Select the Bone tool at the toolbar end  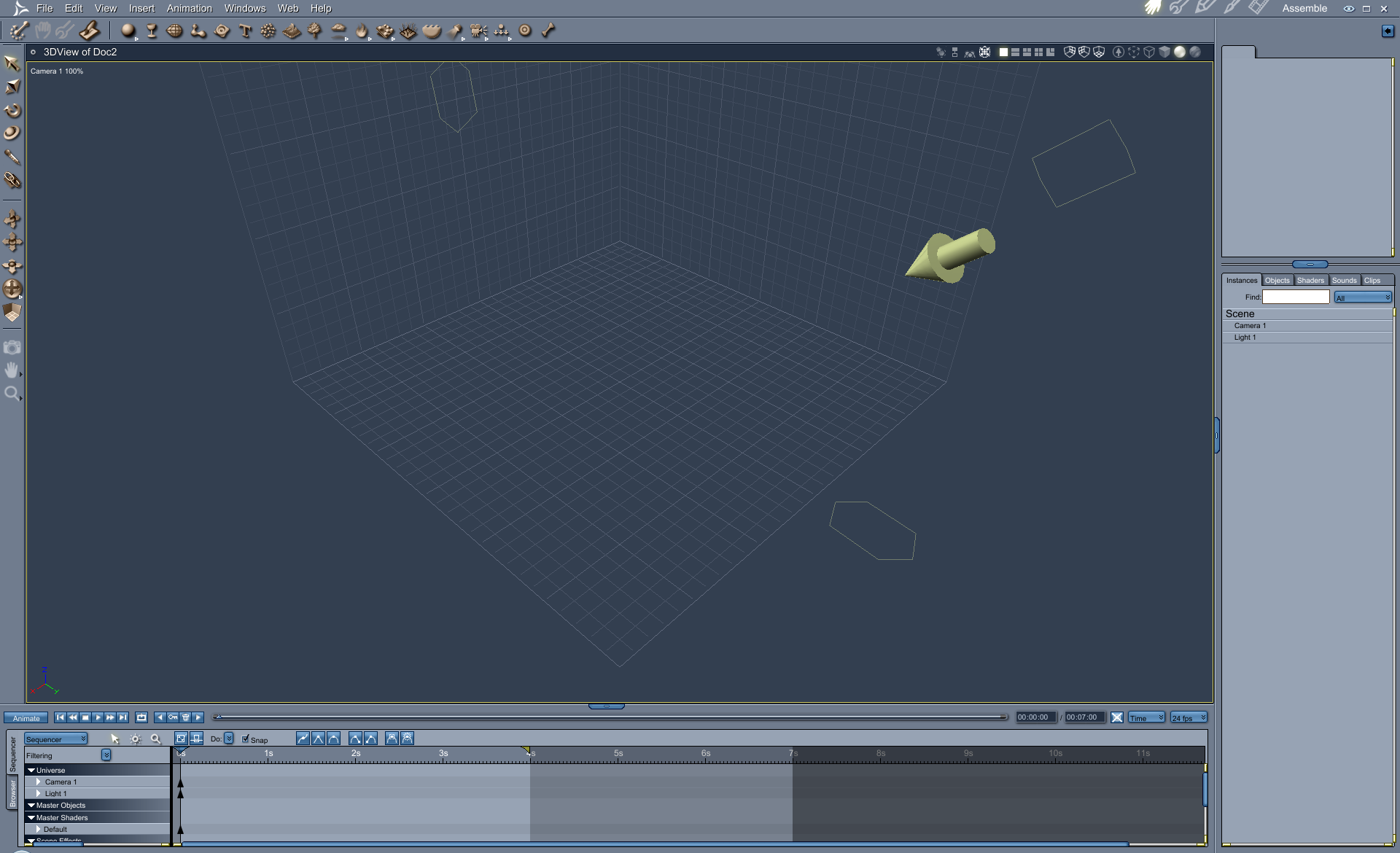tap(547, 31)
